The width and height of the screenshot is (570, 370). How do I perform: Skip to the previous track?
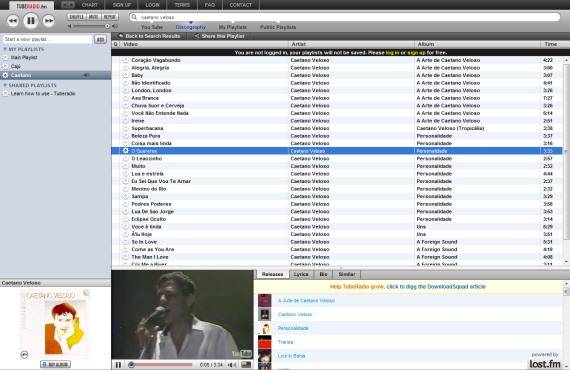[x=13, y=21]
